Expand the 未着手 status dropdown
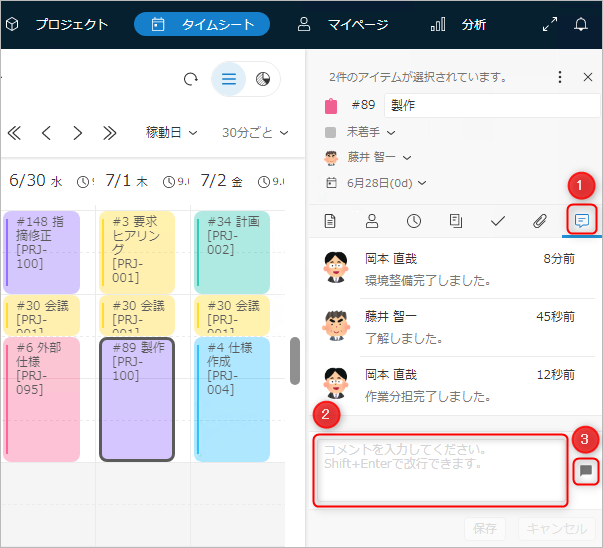Image resolution: width=603 pixels, height=548 pixels. pyautogui.click(x=370, y=131)
